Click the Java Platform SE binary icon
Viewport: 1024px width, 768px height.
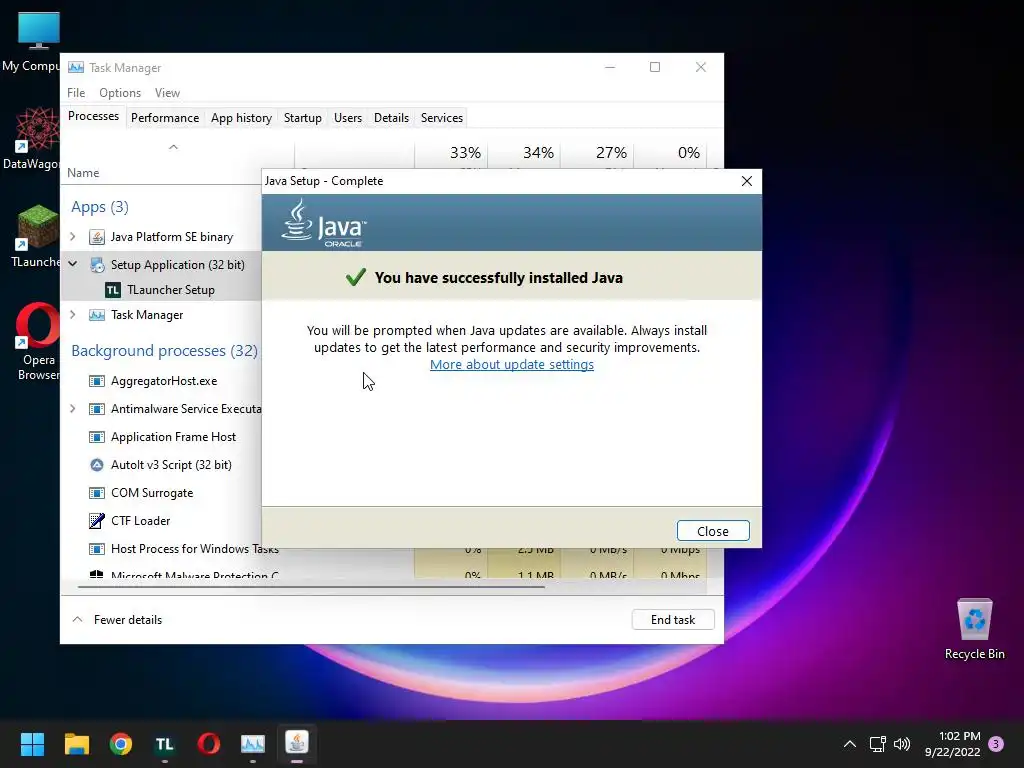tap(97, 236)
